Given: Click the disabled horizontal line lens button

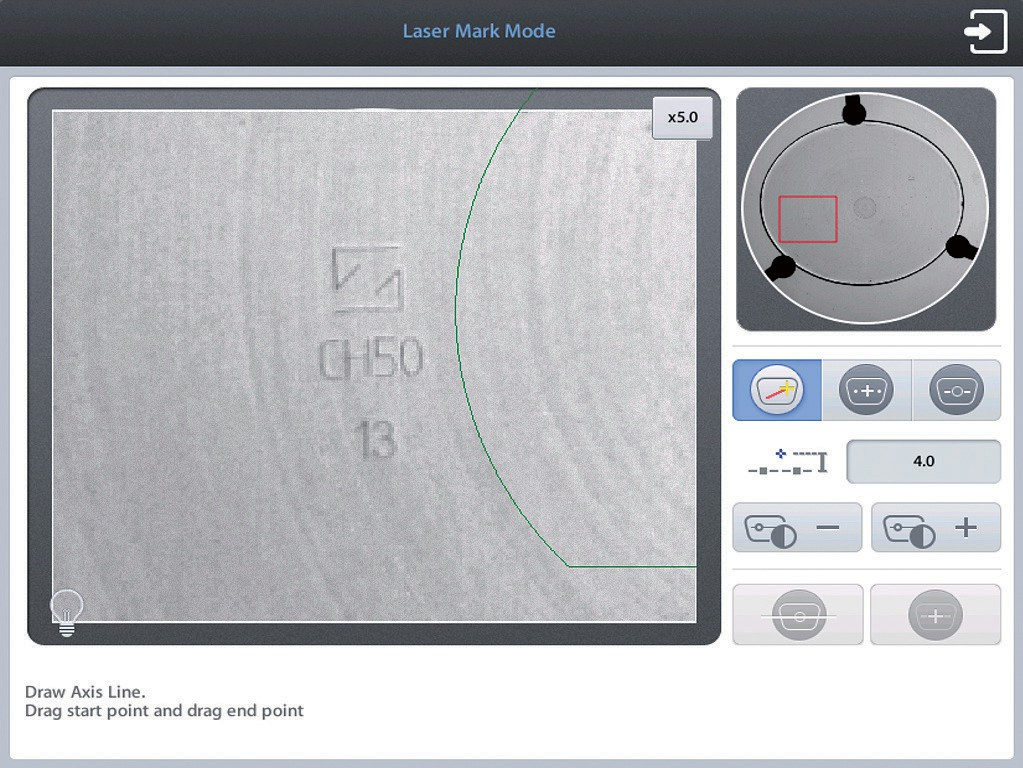Looking at the screenshot, I should pyautogui.click(x=798, y=615).
